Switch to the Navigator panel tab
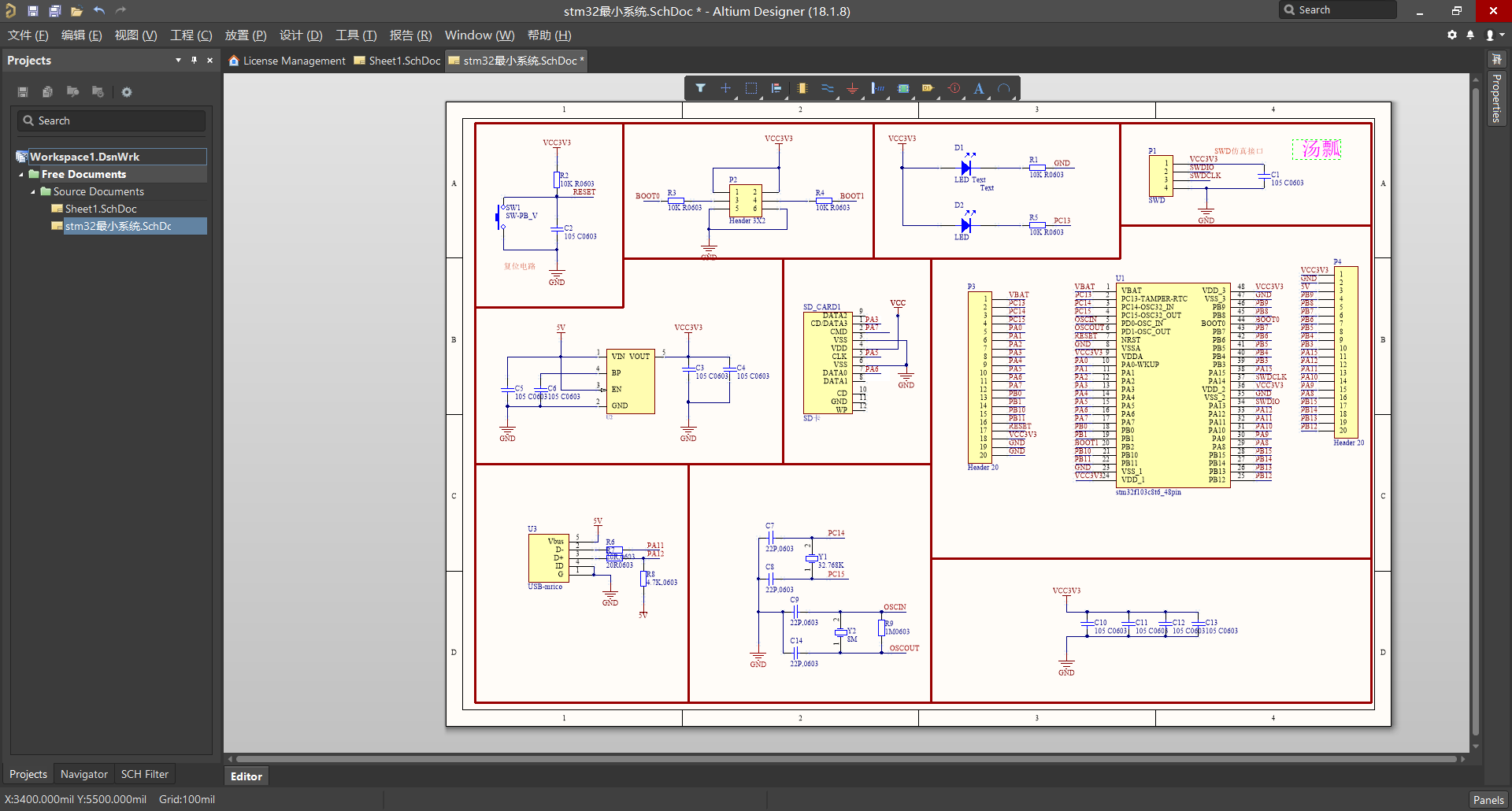This screenshot has width=1512, height=811. click(84, 774)
